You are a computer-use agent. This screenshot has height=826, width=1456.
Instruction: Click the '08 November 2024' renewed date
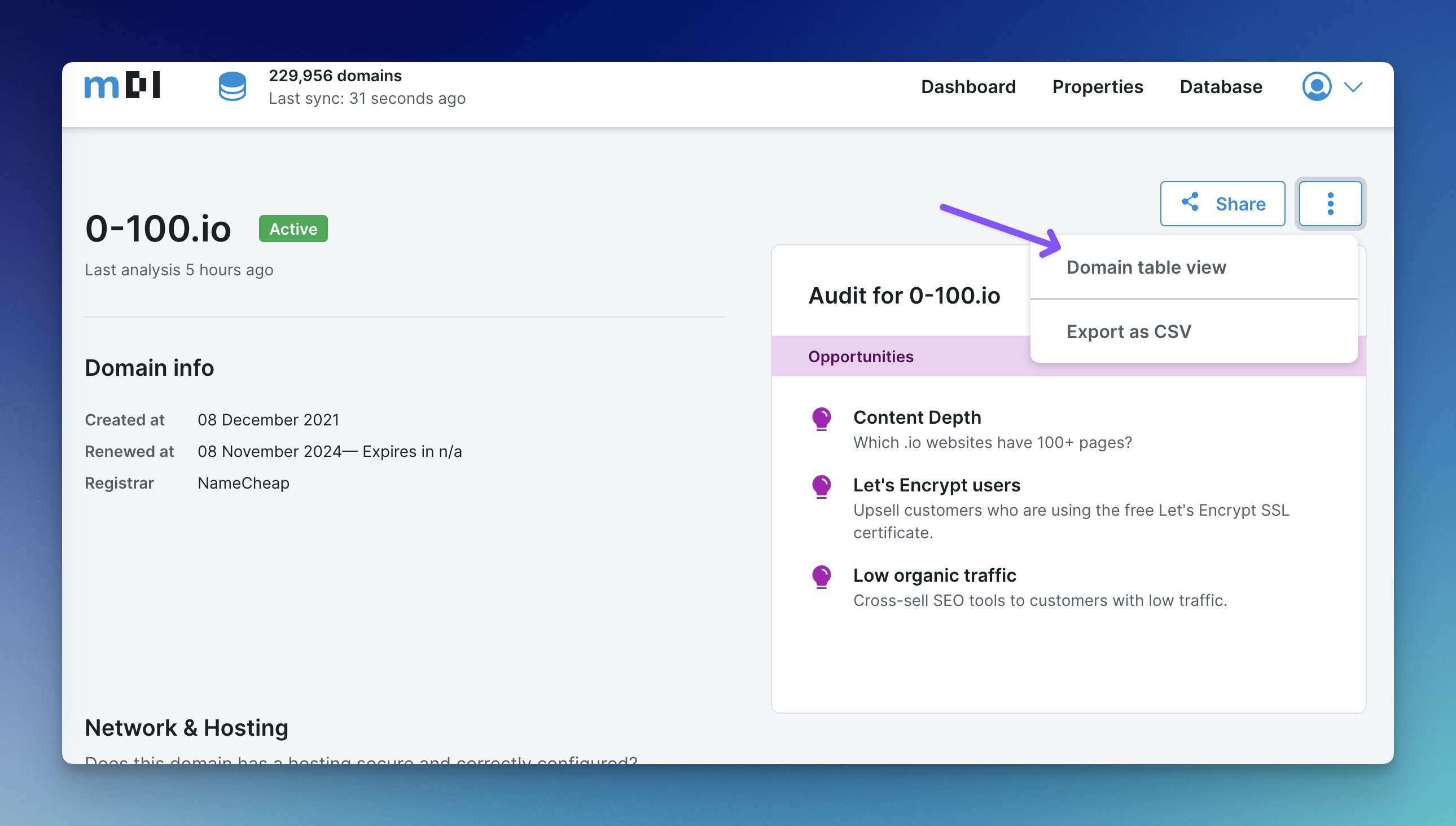[x=269, y=451]
